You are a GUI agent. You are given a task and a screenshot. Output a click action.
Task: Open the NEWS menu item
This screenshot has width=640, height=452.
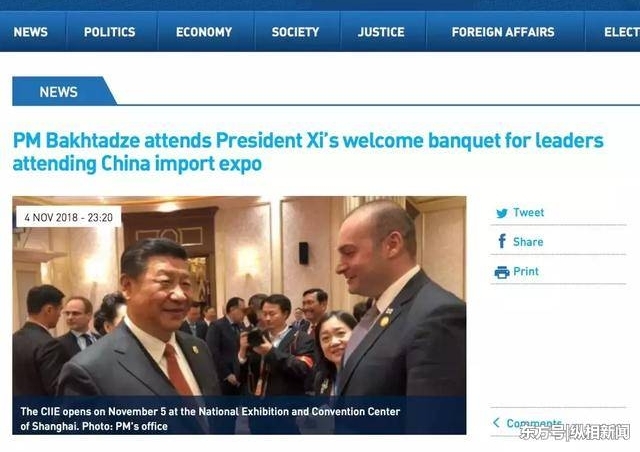click(x=31, y=32)
